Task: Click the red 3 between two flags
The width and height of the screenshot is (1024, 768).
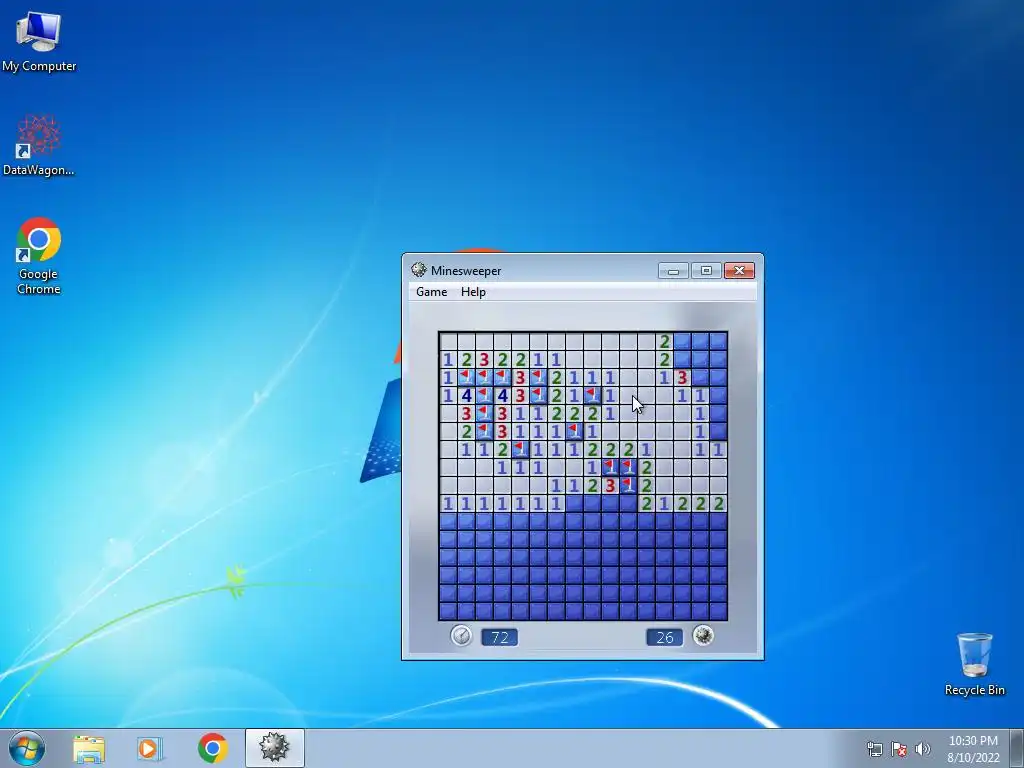Action: point(520,377)
